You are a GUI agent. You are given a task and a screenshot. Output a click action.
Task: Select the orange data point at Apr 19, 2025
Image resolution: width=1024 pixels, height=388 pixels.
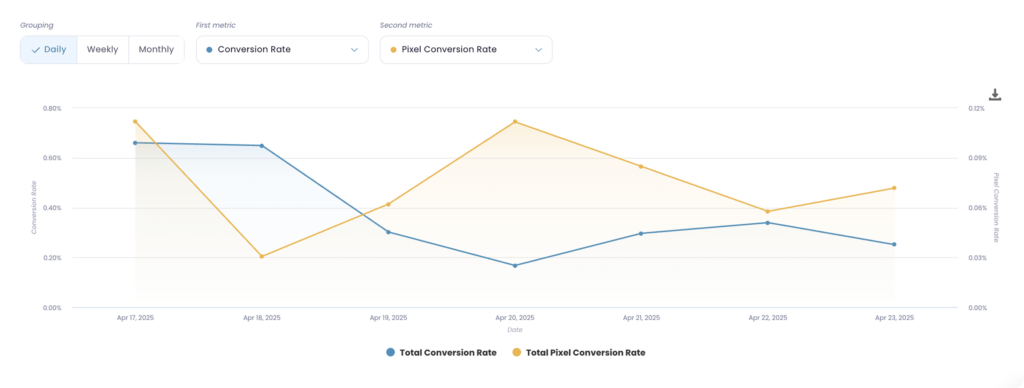(x=388, y=204)
